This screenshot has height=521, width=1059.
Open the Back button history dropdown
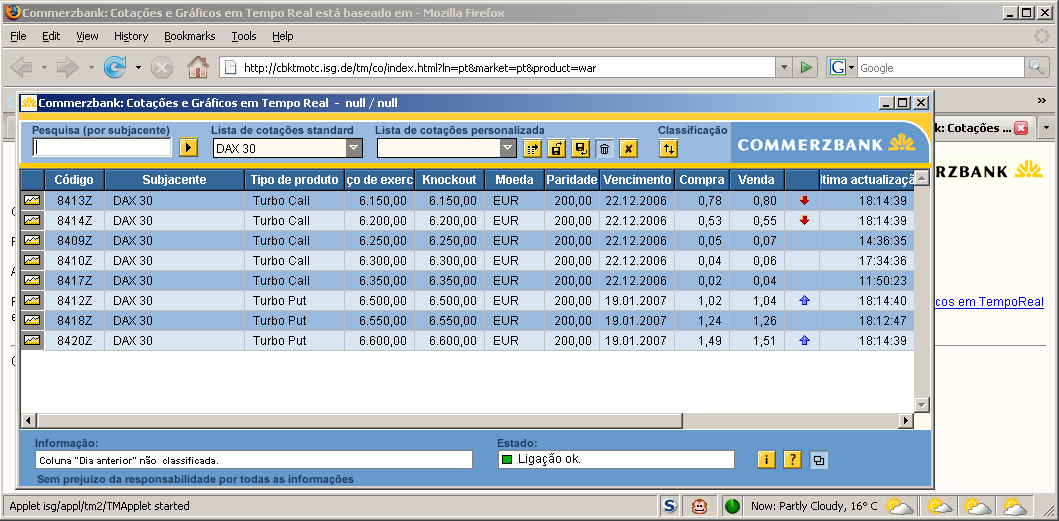click(x=45, y=68)
